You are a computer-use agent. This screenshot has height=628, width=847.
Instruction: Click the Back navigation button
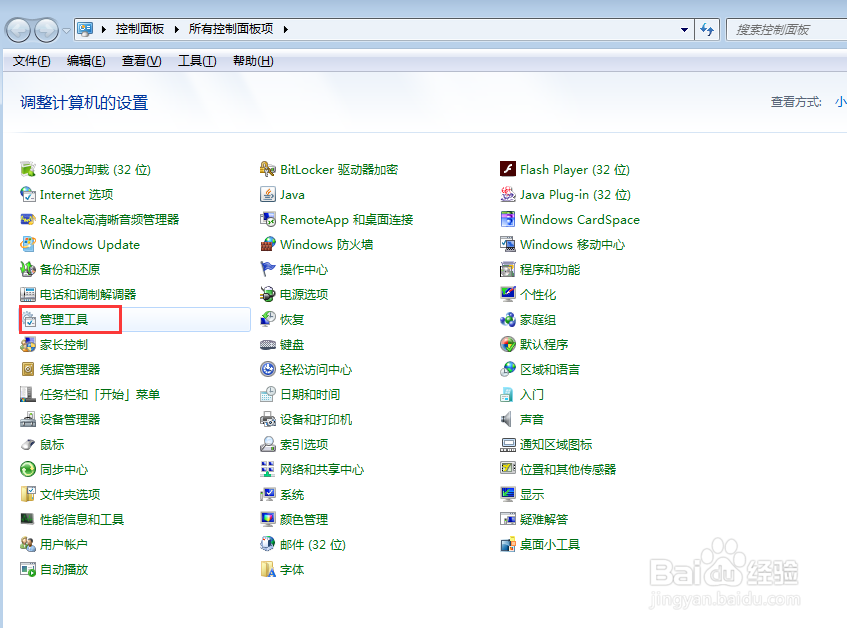(x=18, y=30)
